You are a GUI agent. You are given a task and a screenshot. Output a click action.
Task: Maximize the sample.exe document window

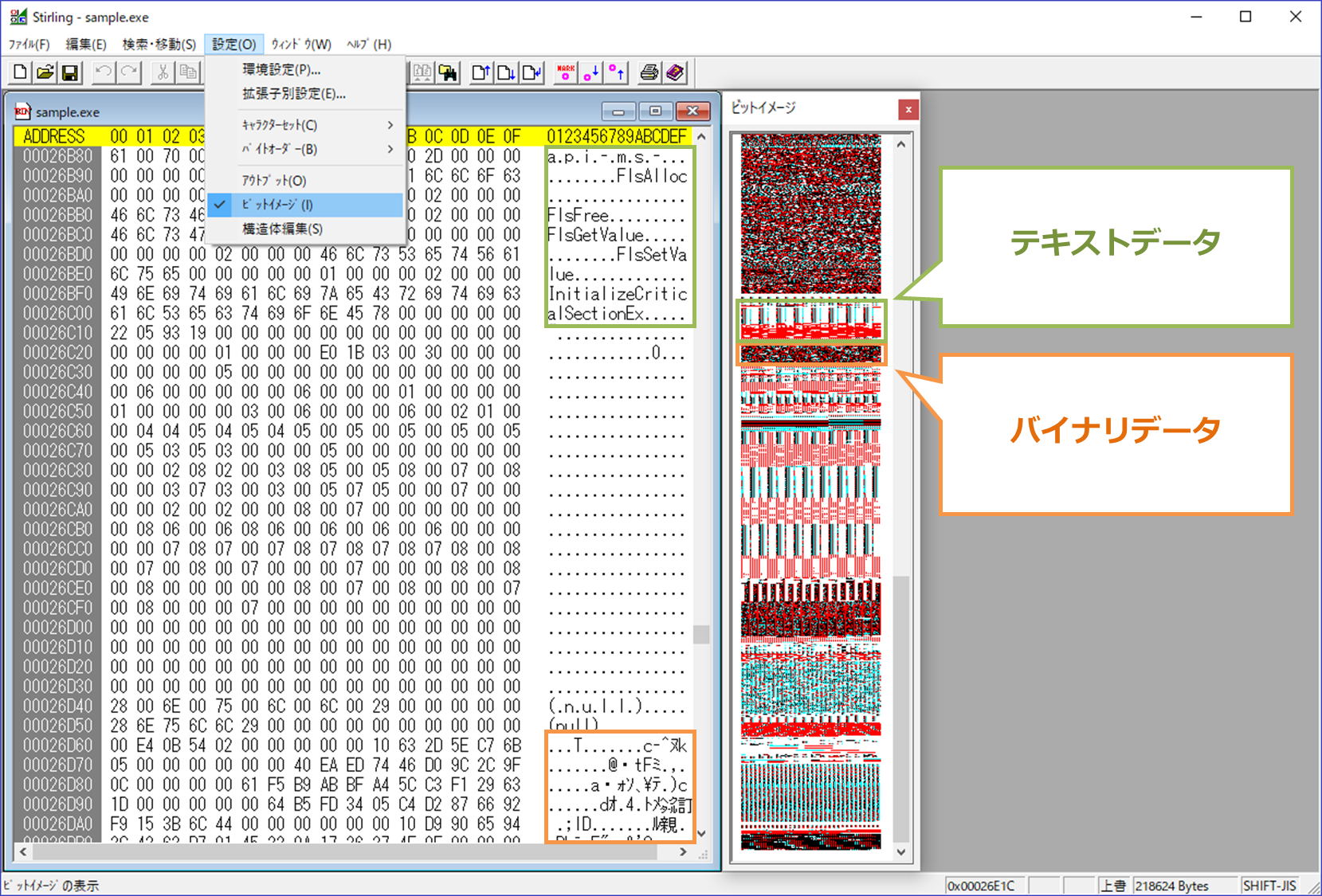click(655, 112)
